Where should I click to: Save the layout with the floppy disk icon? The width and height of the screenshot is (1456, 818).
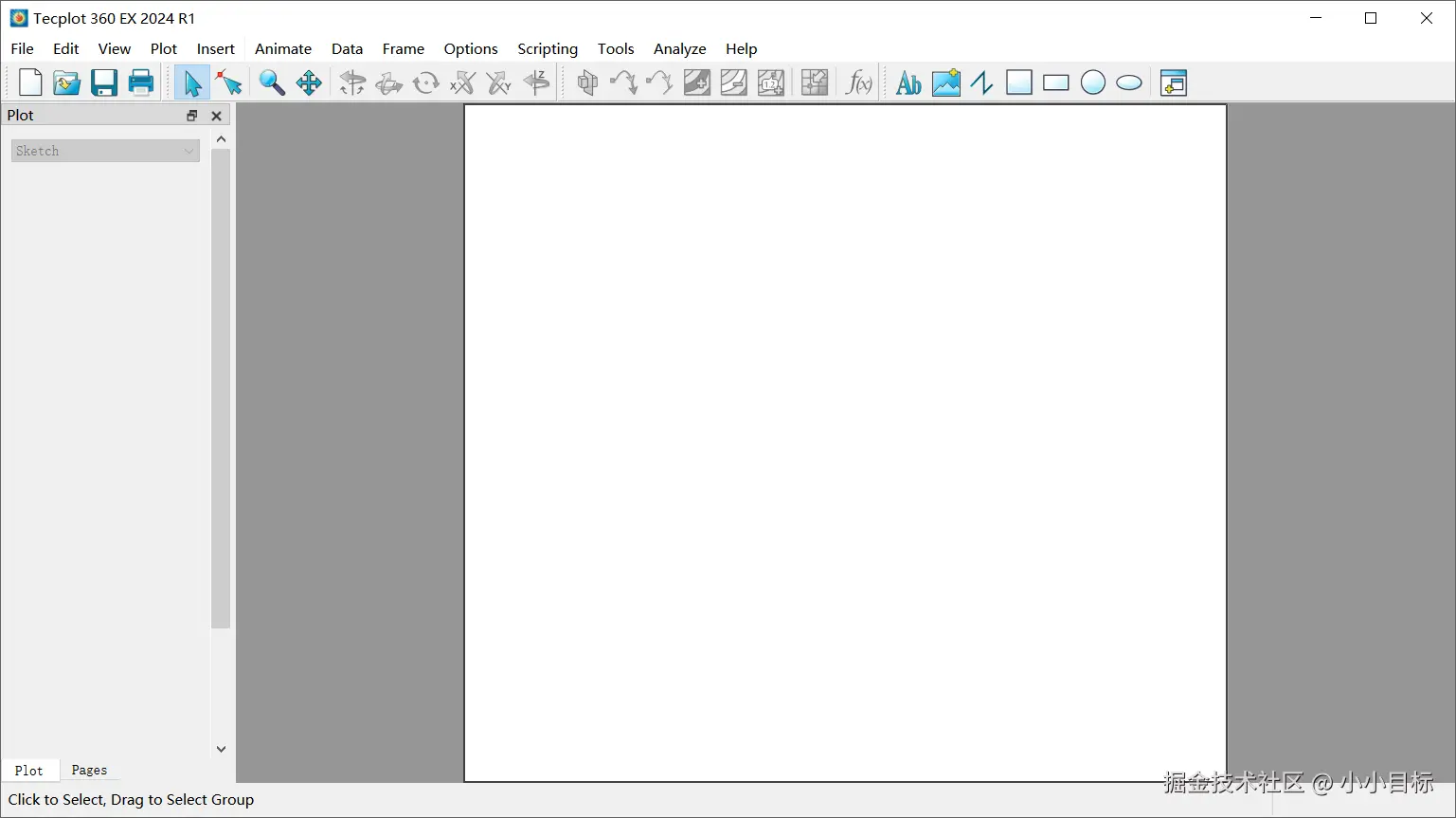pos(104,83)
